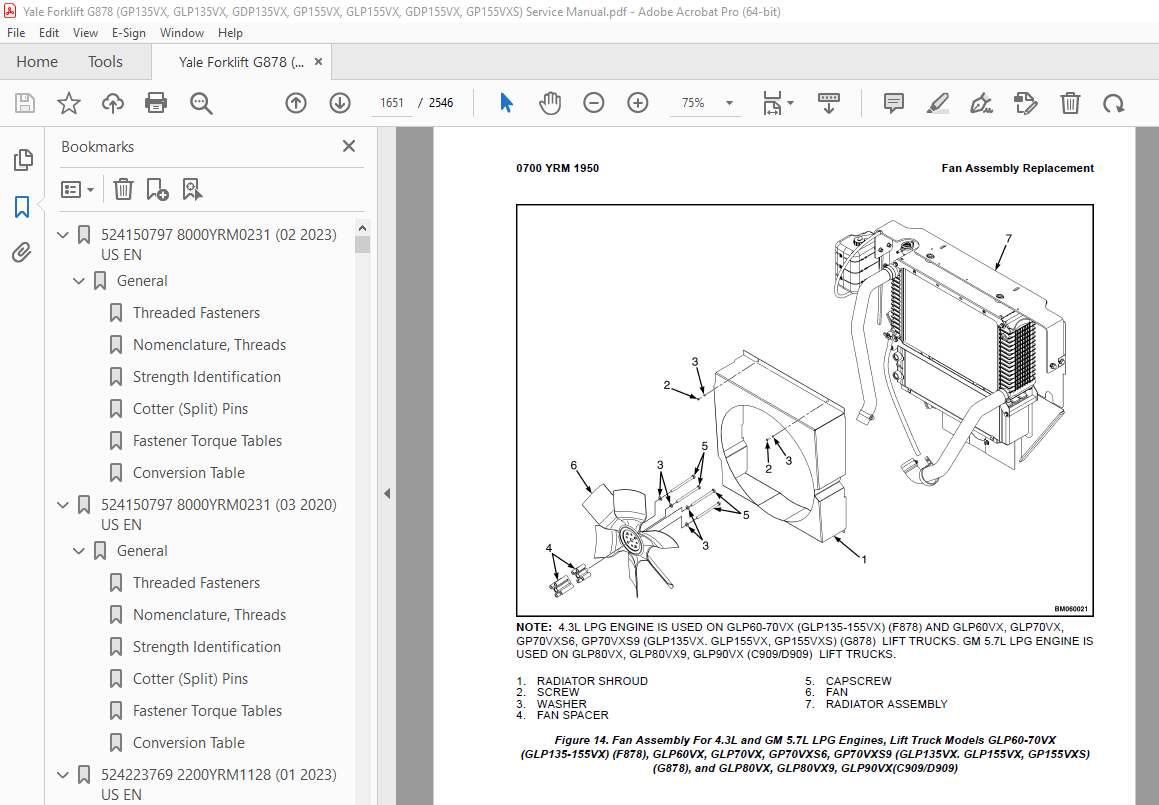Rotate the page clockwise

(x=1113, y=103)
